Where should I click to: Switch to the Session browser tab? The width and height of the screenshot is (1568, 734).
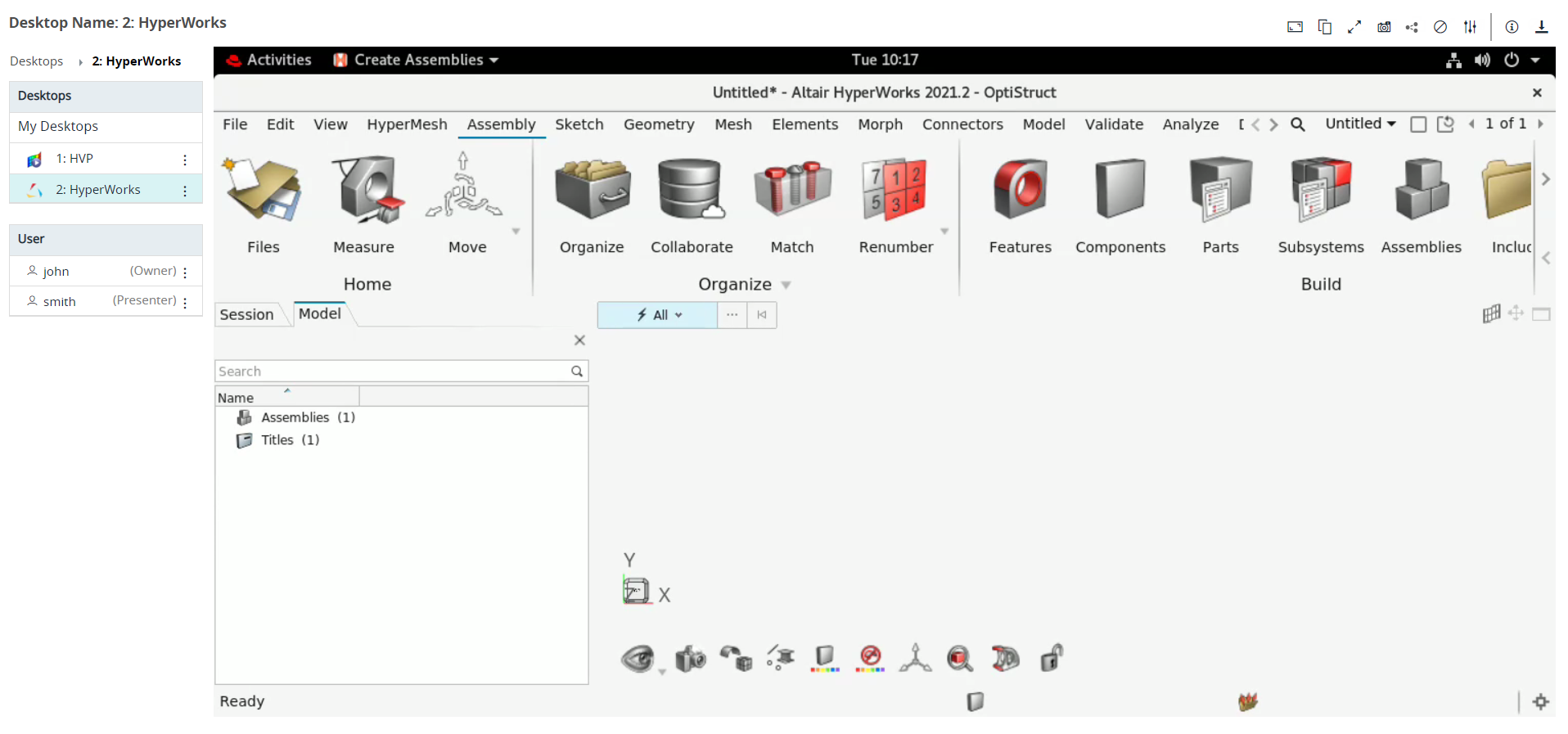(x=246, y=315)
